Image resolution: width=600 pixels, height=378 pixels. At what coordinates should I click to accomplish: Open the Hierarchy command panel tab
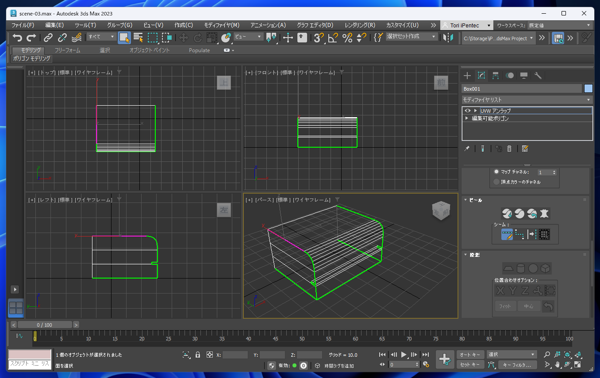point(496,75)
